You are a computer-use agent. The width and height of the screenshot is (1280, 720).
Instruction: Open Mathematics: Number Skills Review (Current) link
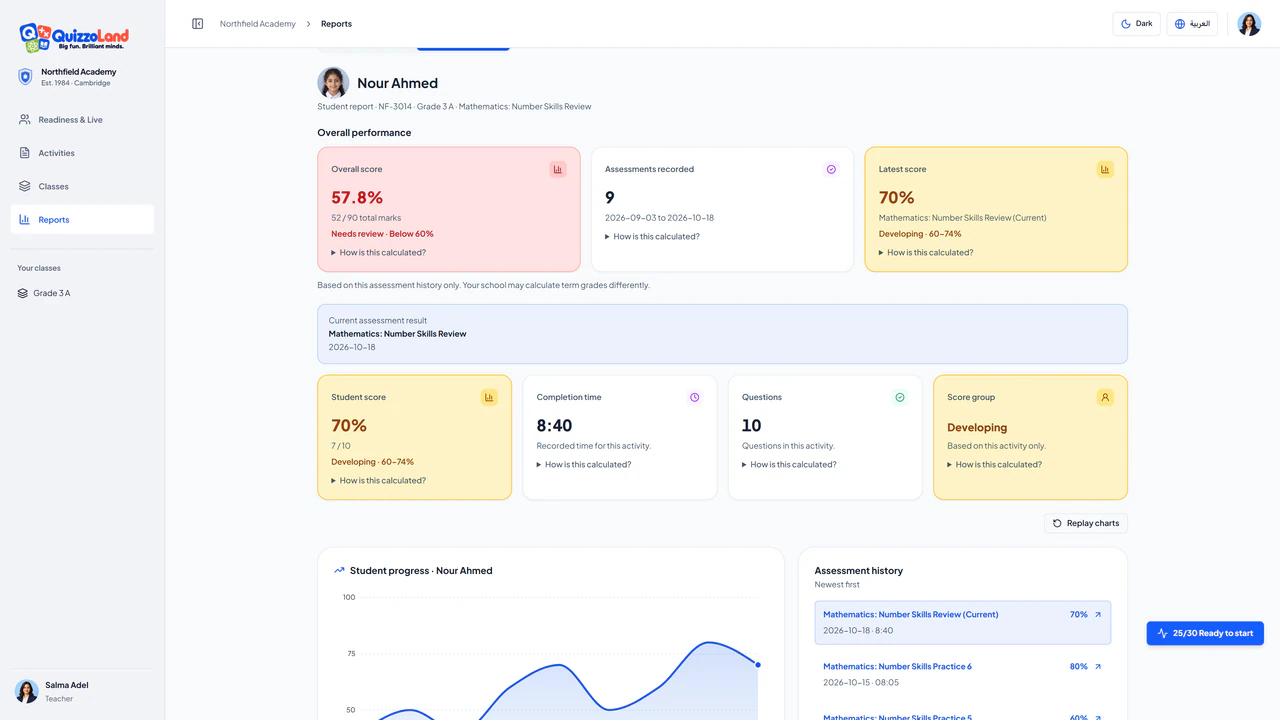910,615
